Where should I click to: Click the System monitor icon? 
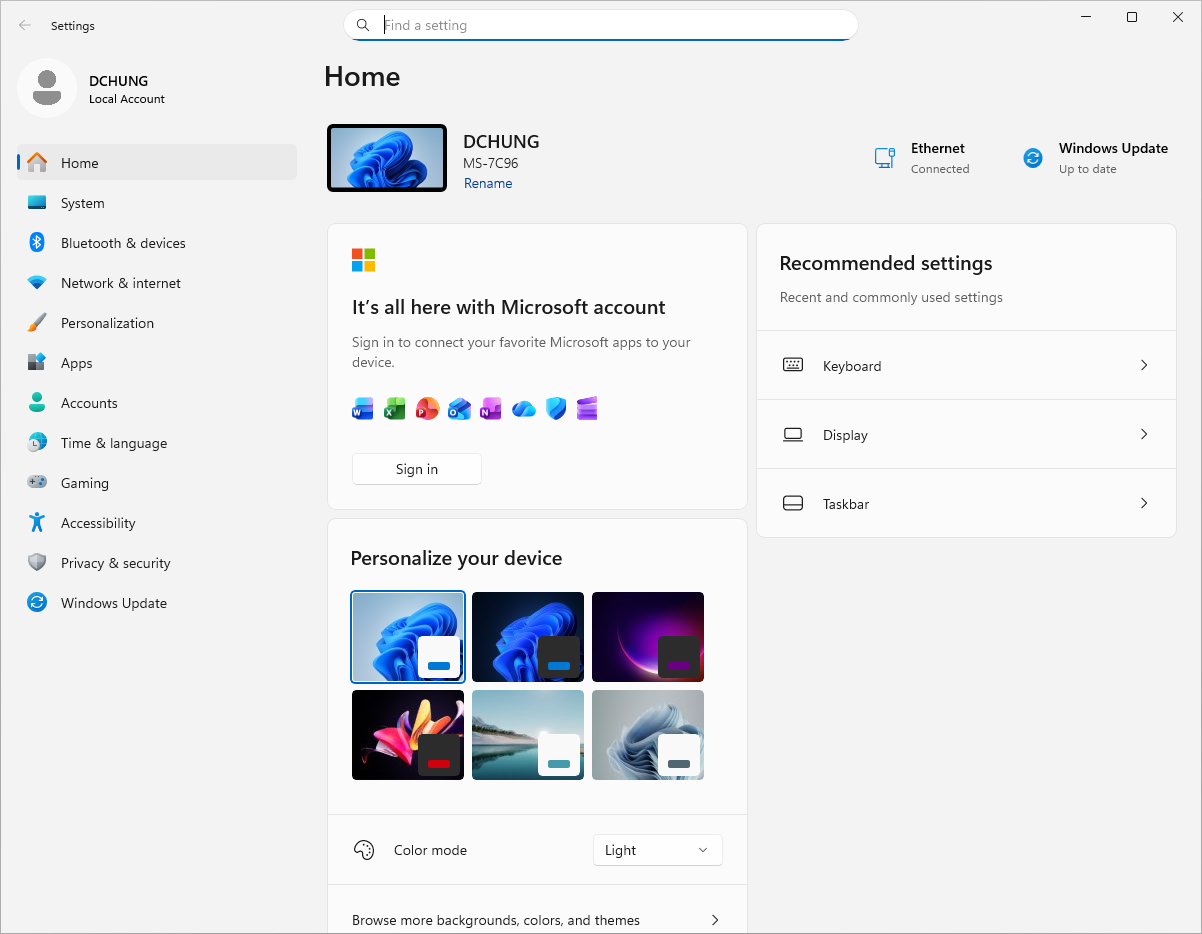point(37,202)
